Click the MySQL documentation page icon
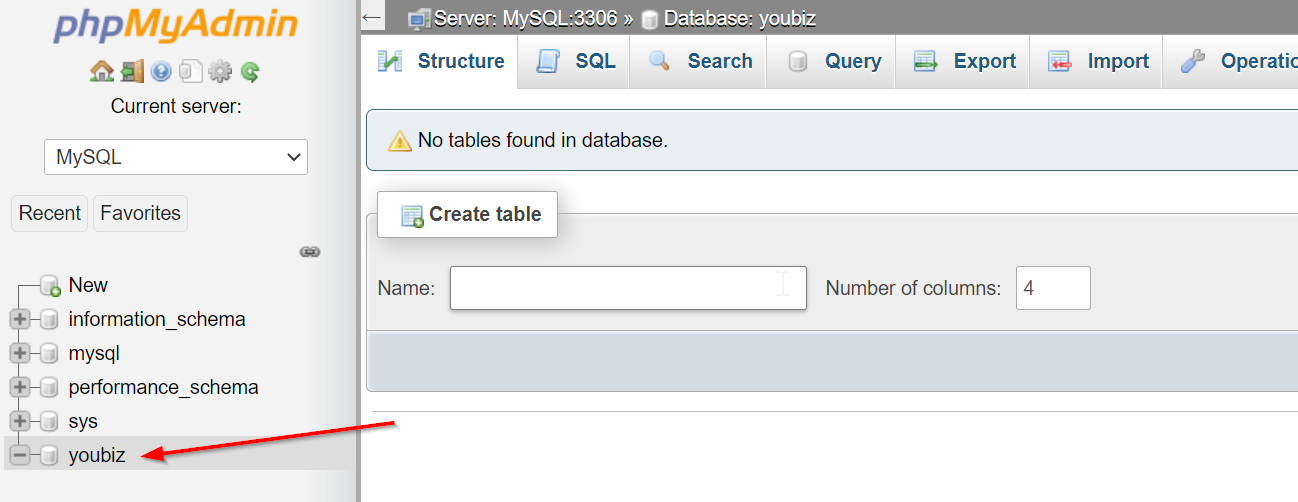This screenshot has height=502, width=1298. tap(191, 72)
